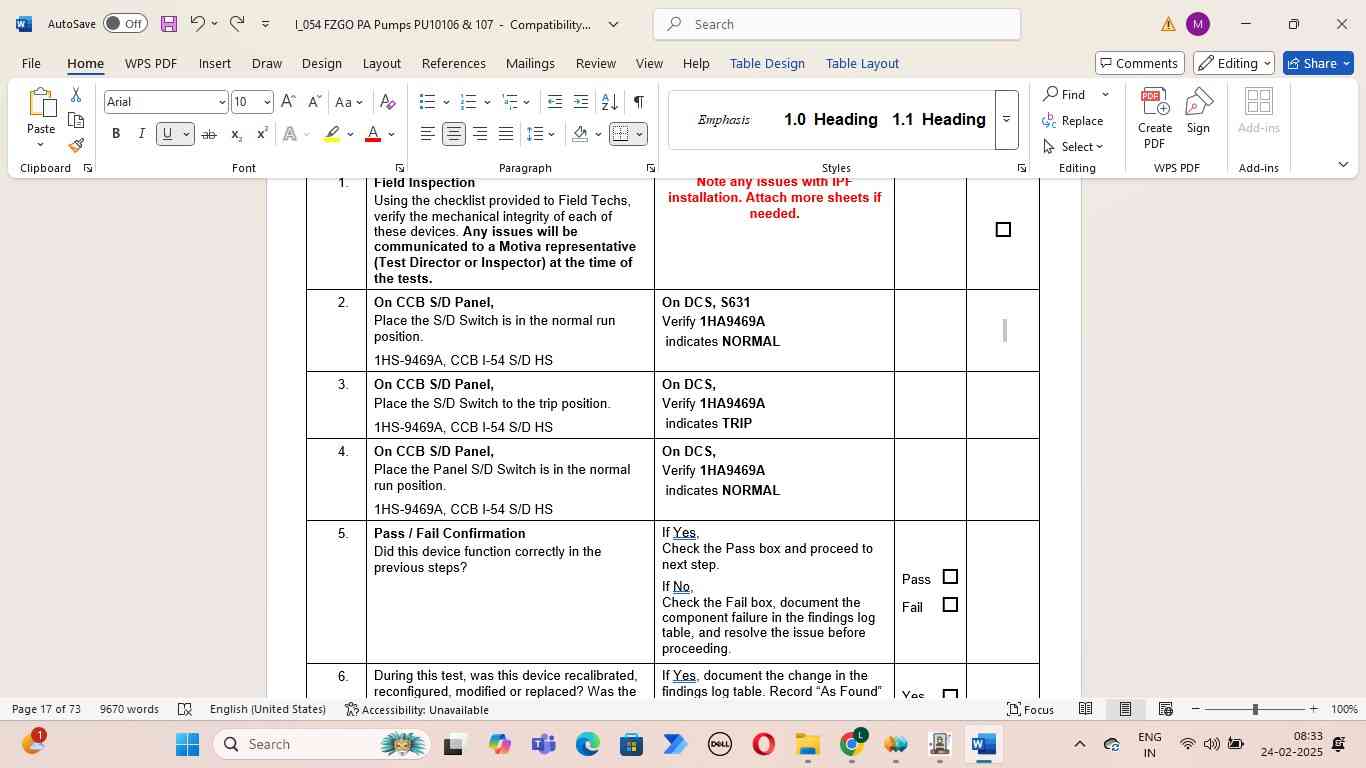Apply Strikethrough formatting

click(208, 134)
